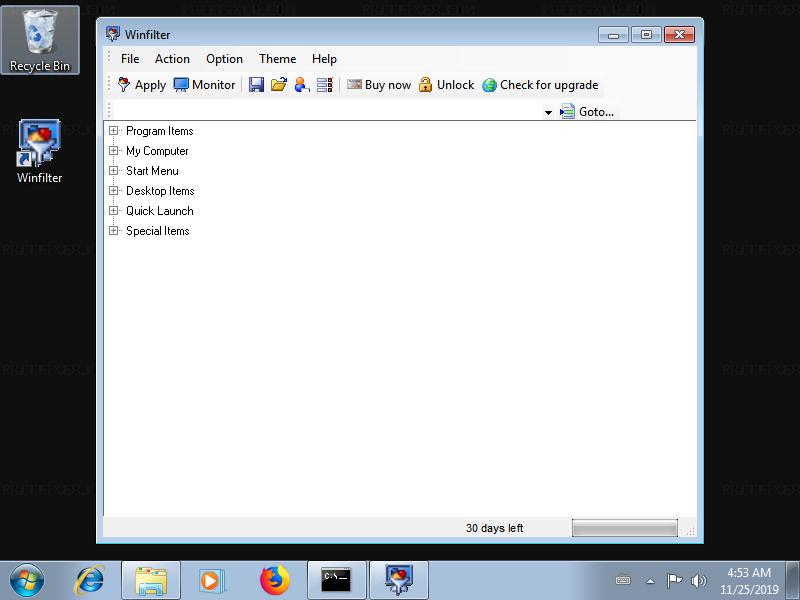Click the Winfilter taskbar button
This screenshot has width=800, height=600.
pos(398,580)
